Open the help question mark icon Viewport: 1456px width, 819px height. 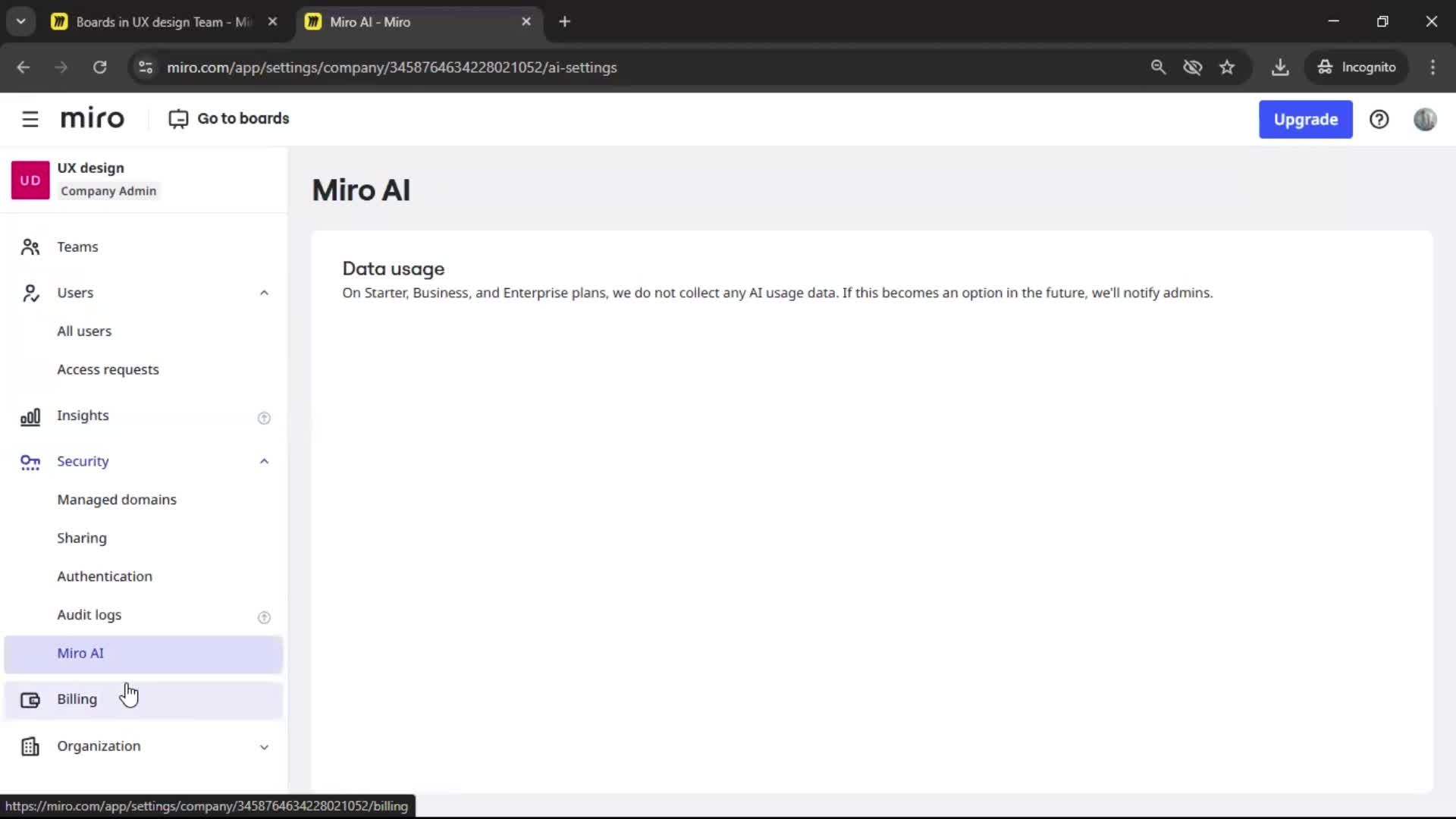pos(1379,119)
